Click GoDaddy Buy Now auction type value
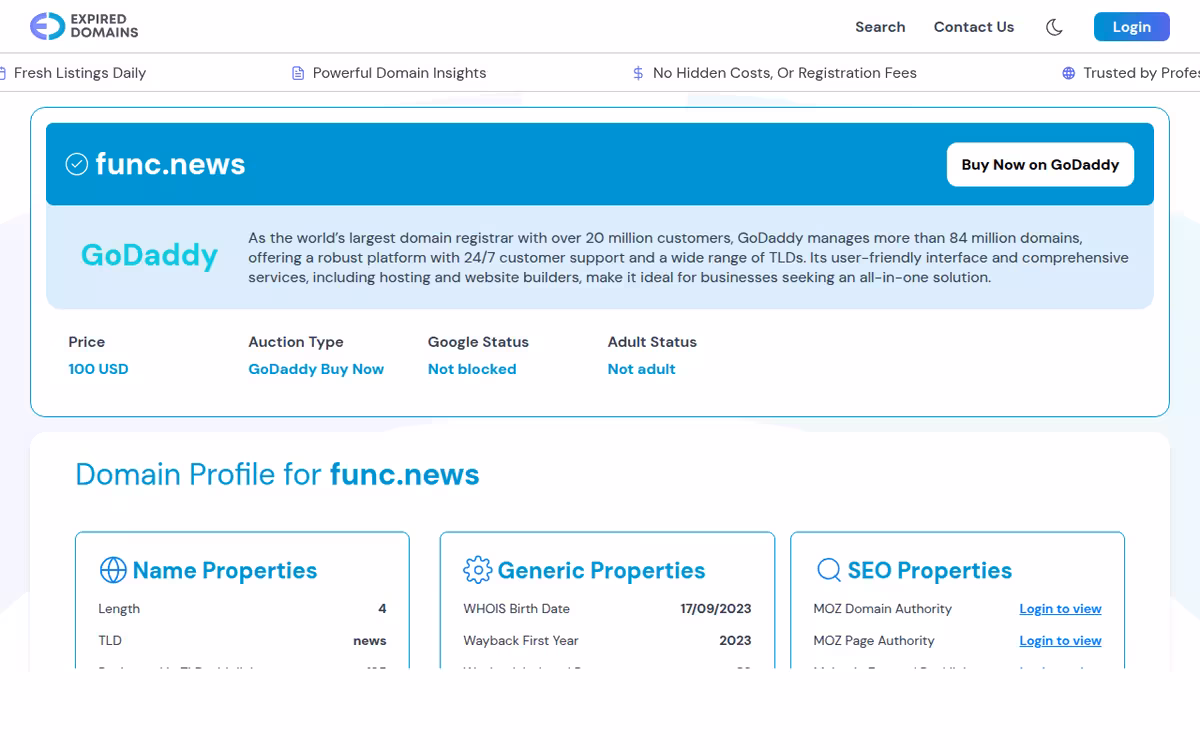This screenshot has width=1200, height=750. pyautogui.click(x=316, y=369)
